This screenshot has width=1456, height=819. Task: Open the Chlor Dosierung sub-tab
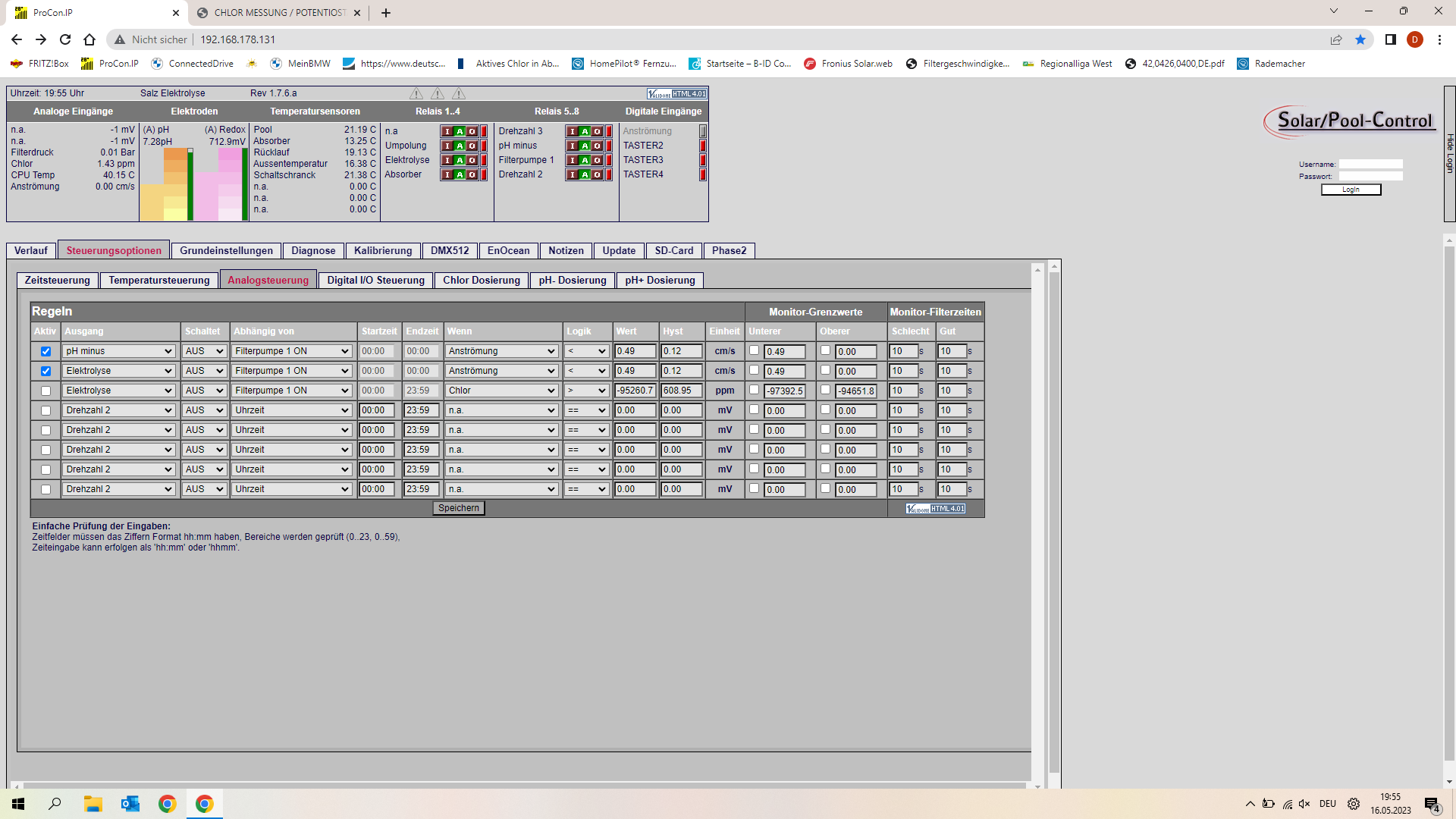[x=482, y=281]
